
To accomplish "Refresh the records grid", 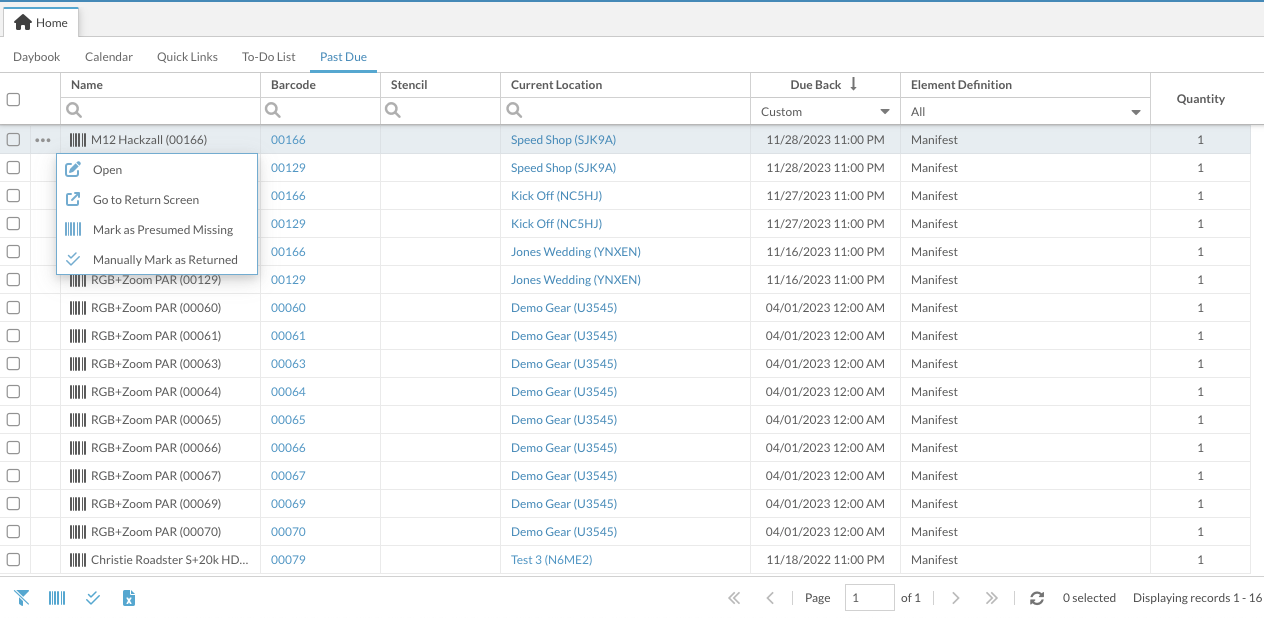I will click(1037, 598).
